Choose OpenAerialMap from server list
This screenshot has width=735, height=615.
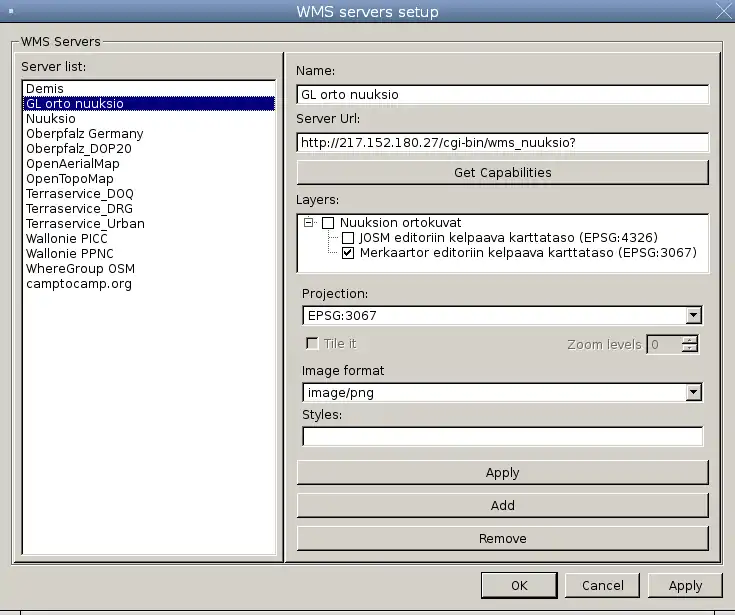(x=73, y=164)
